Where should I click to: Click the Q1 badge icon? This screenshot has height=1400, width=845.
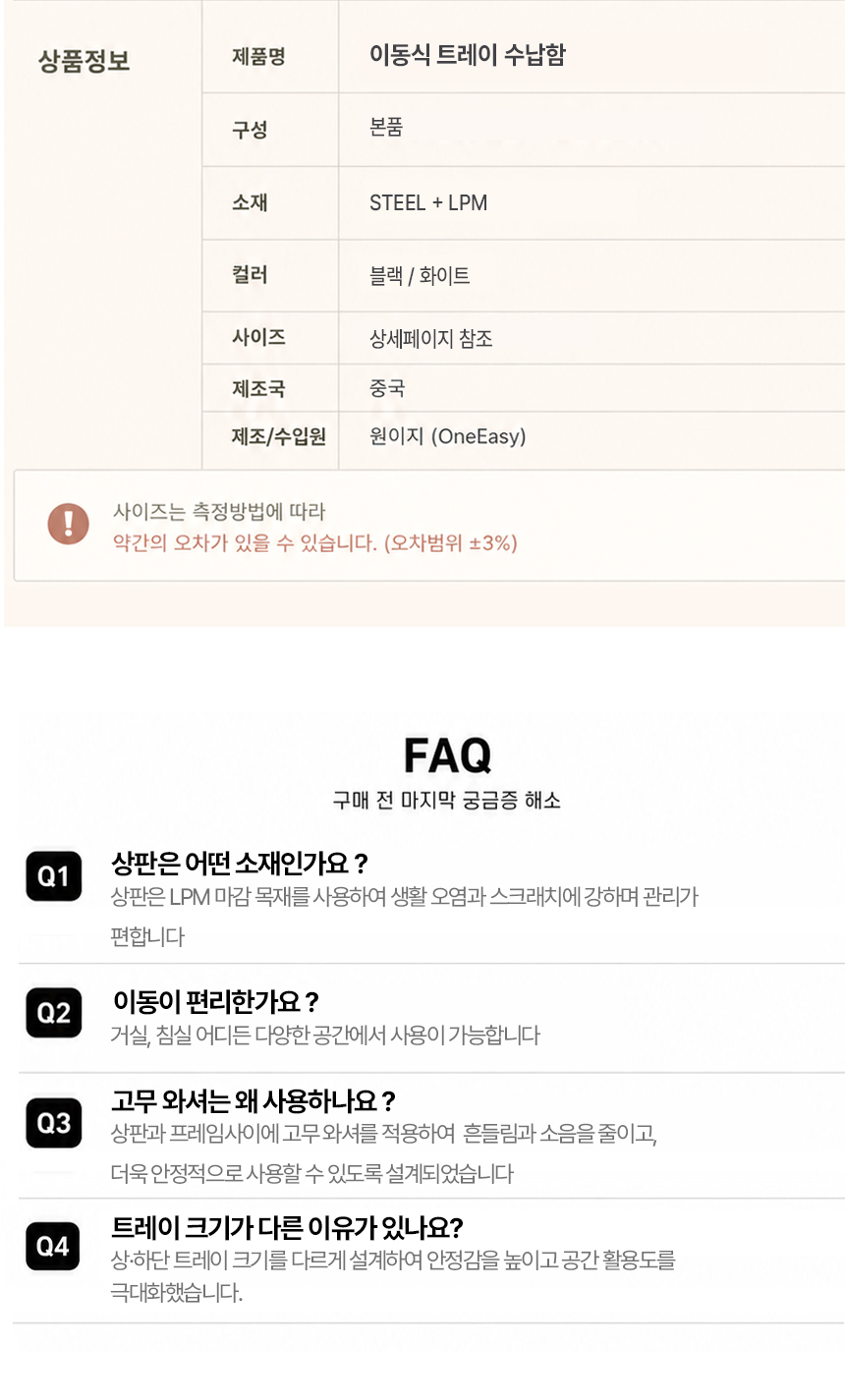point(53,875)
